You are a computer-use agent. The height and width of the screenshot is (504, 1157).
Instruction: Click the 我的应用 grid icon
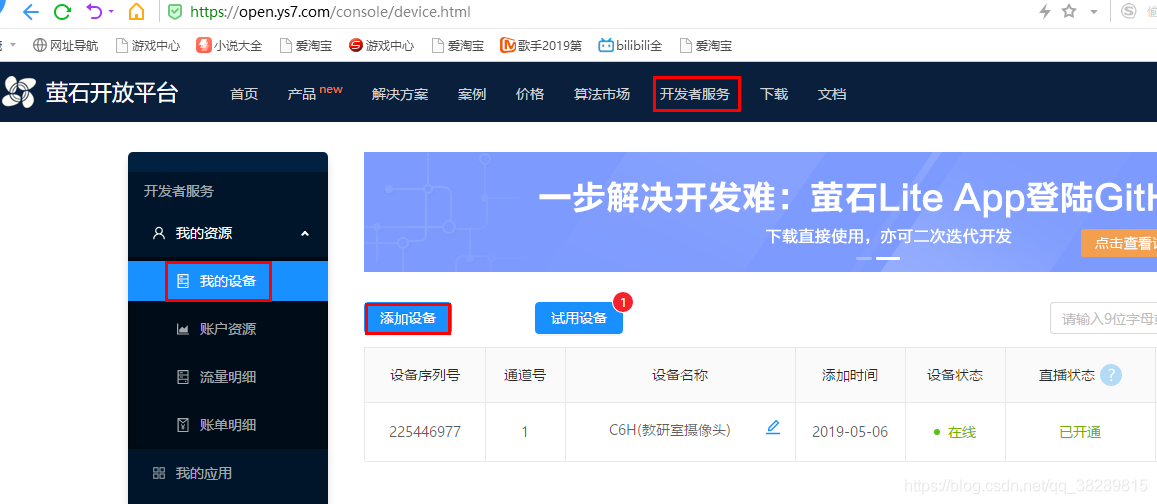click(159, 473)
